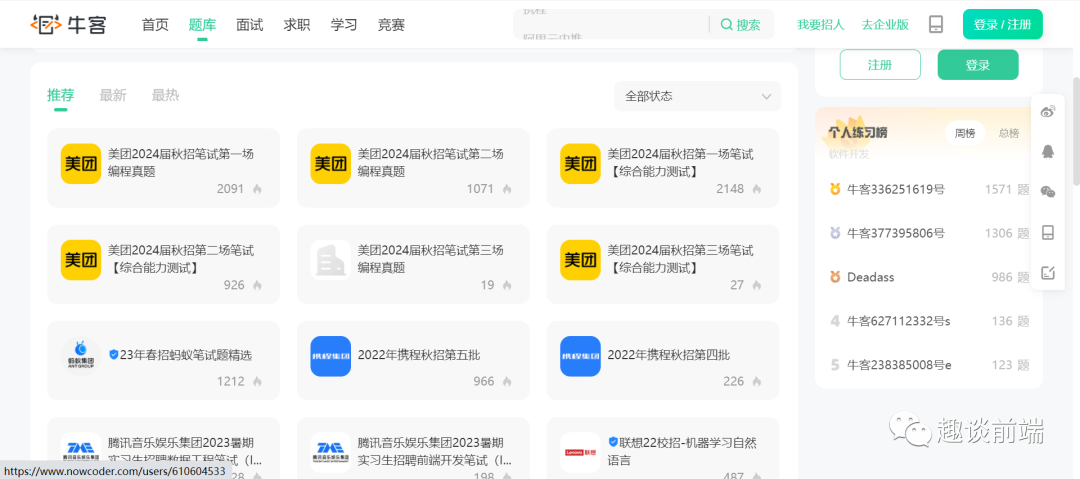Open user Deadass in leaderboard
Screen dimensions: 1080x479
coord(871,277)
